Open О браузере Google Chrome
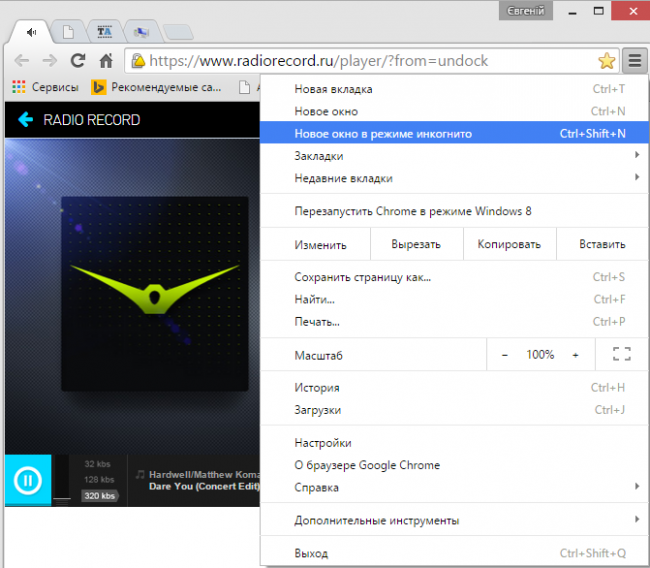Viewport: 650px width, 568px height. [454, 465]
